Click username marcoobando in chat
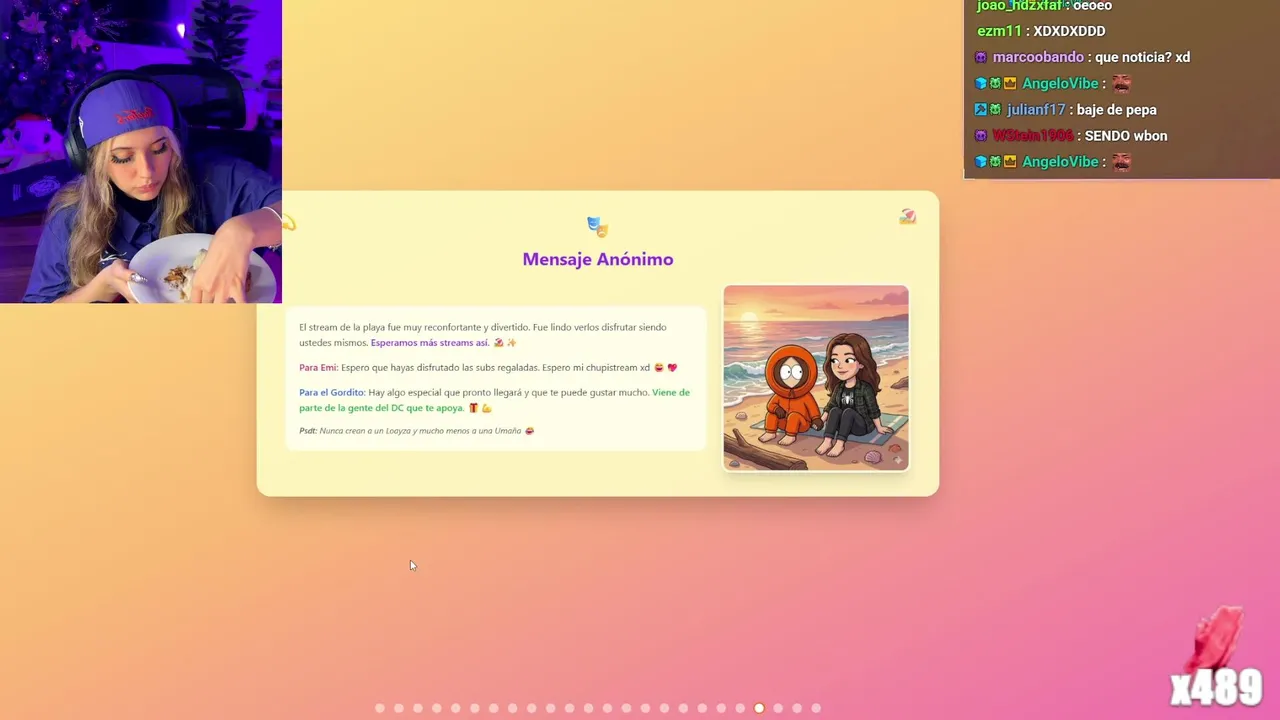 [1038, 58]
